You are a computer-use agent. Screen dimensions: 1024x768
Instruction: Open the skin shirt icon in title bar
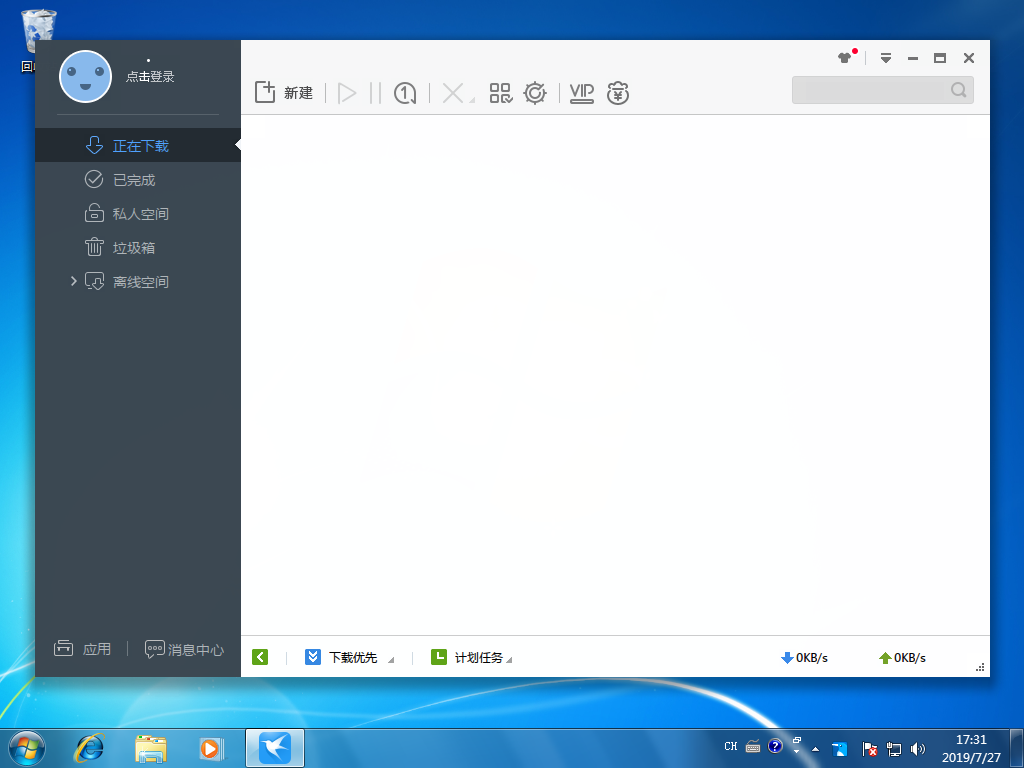[845, 58]
